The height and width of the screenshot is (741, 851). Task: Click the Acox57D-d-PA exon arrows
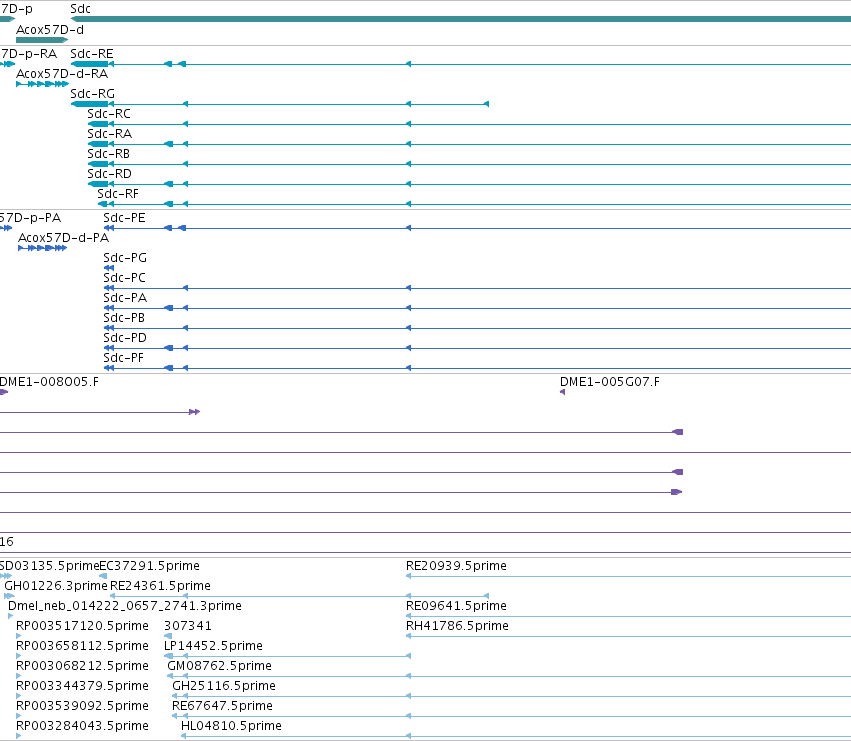(42, 248)
